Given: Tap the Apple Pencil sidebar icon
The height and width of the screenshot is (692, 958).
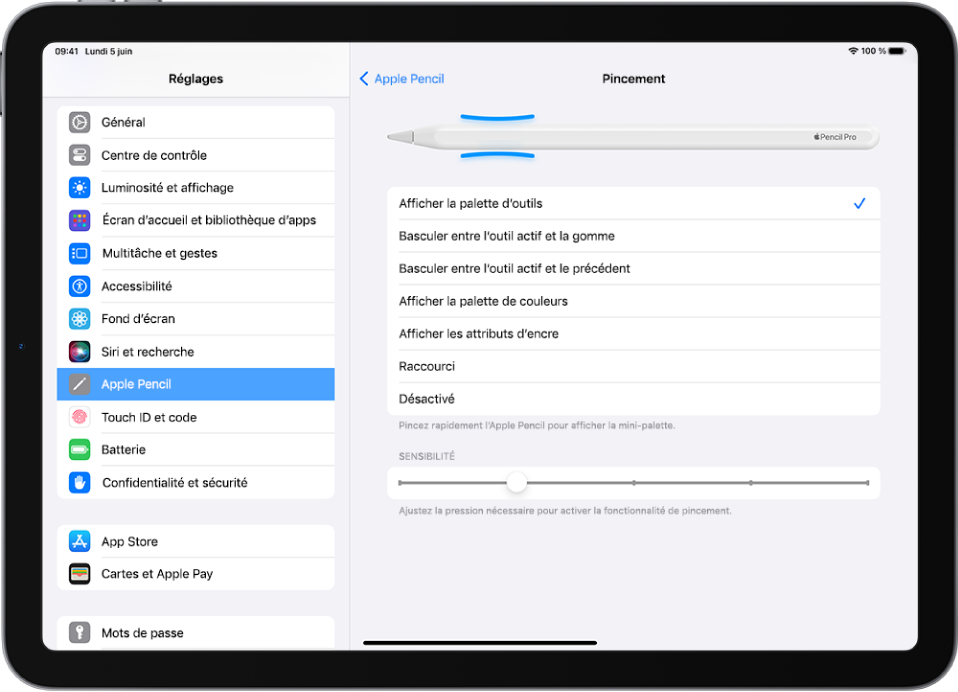Looking at the screenshot, I should point(79,384).
